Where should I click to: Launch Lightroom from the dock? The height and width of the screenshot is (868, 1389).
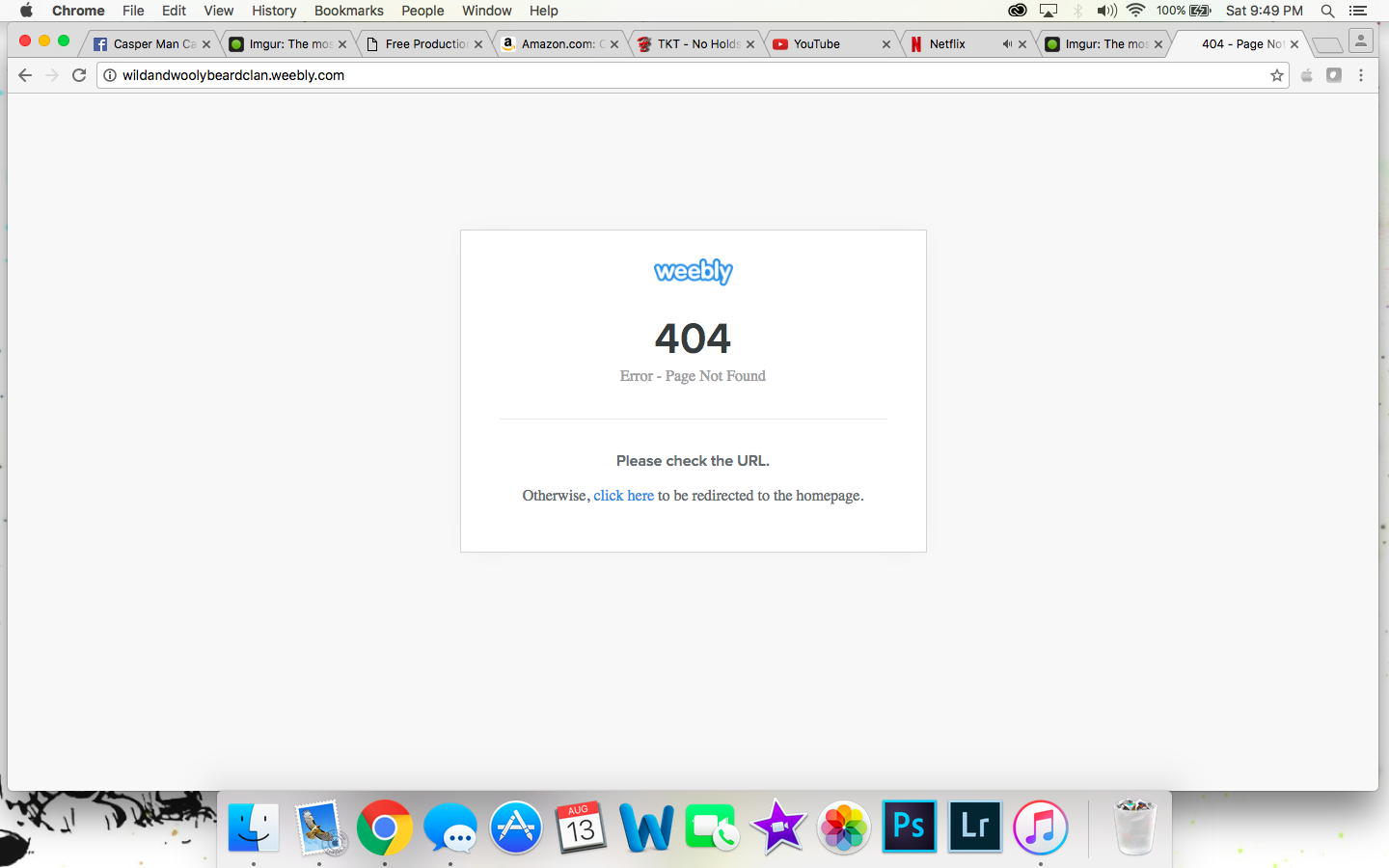coord(974,827)
